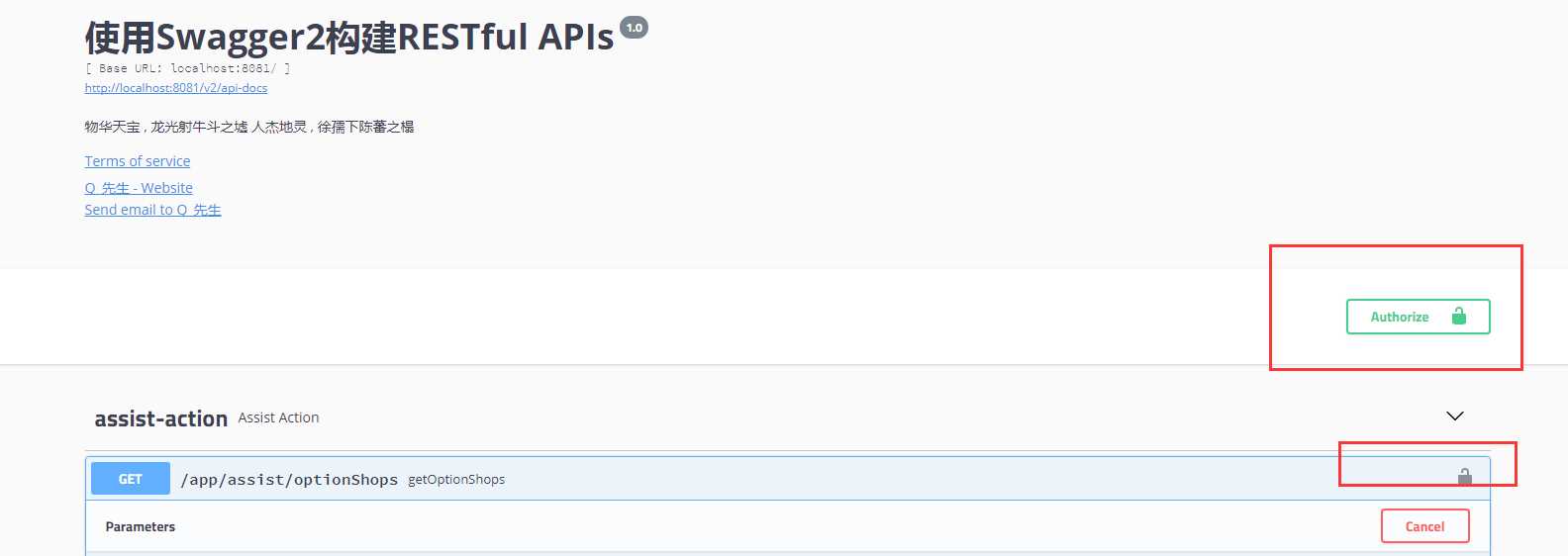1568x556 pixels.
Task: Click the getOptionShops operation summary
Action: 456,480
